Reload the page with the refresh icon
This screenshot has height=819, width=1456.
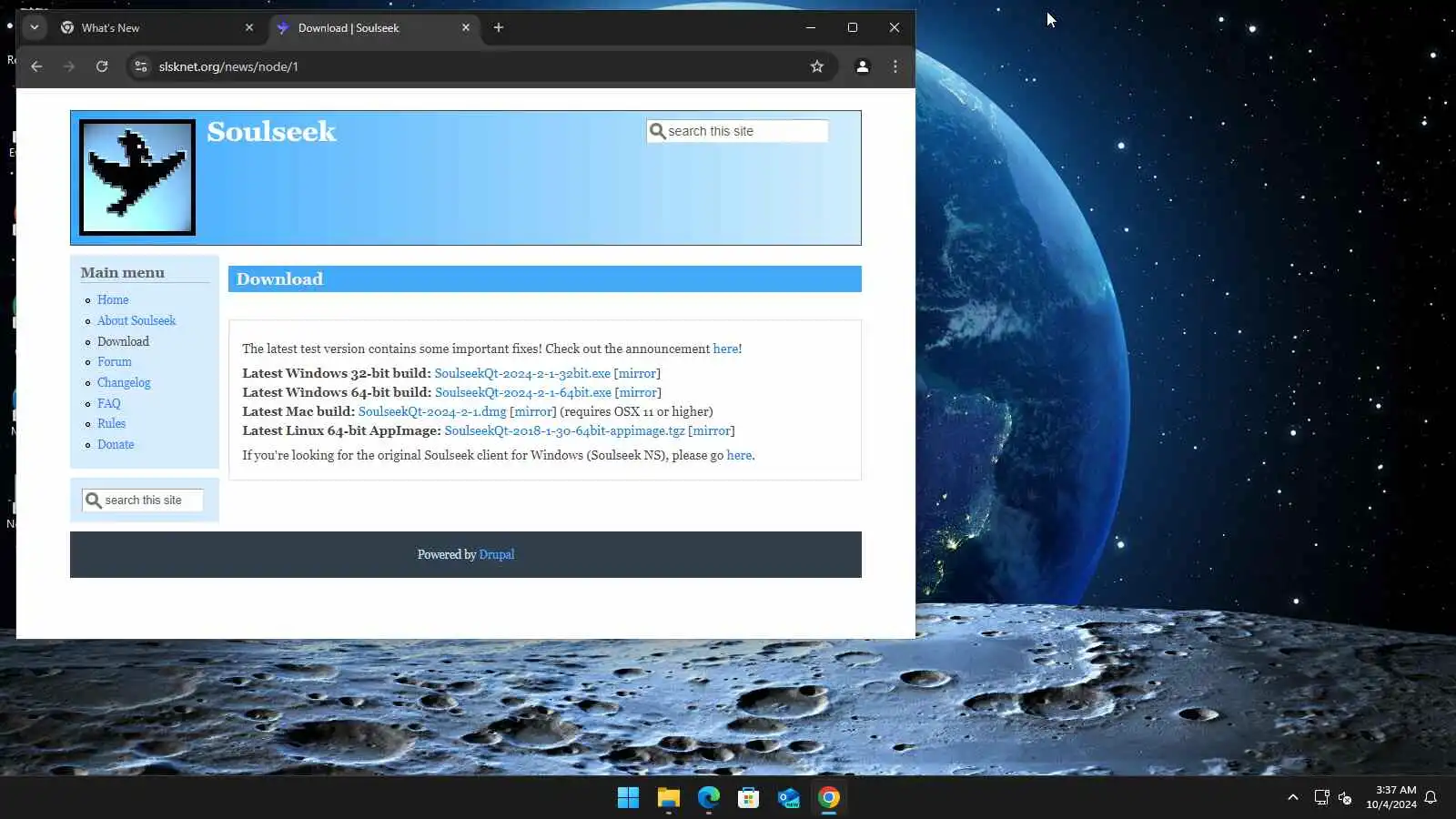[x=102, y=66]
